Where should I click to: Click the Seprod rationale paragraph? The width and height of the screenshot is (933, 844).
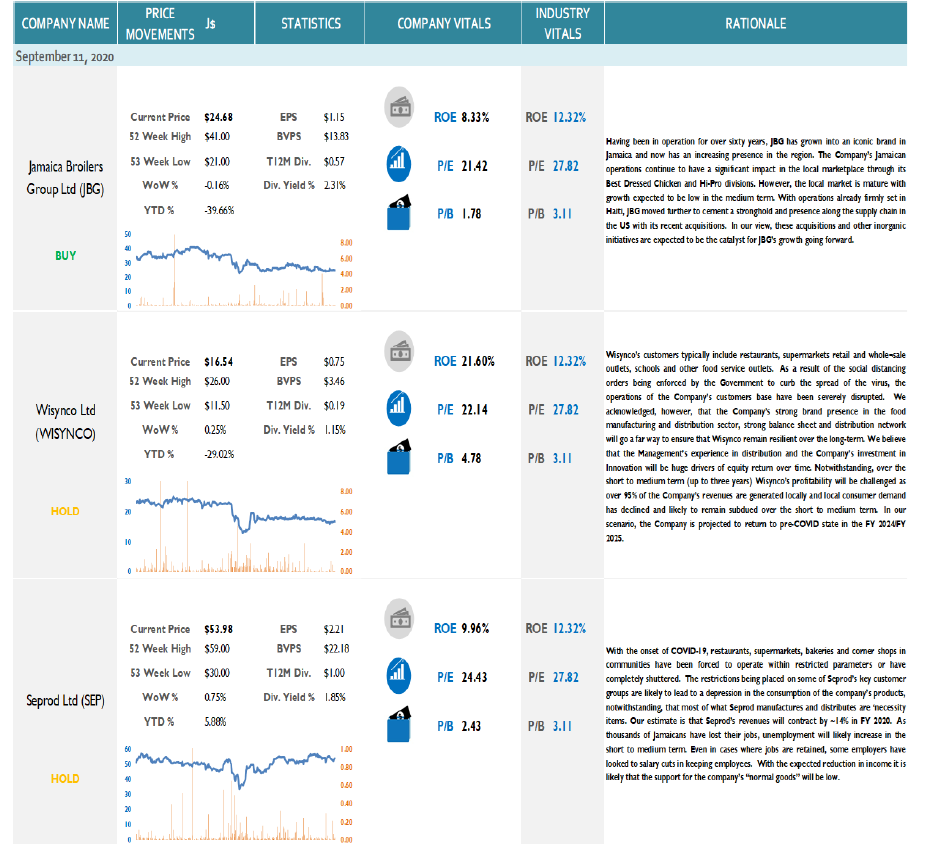pos(756,714)
